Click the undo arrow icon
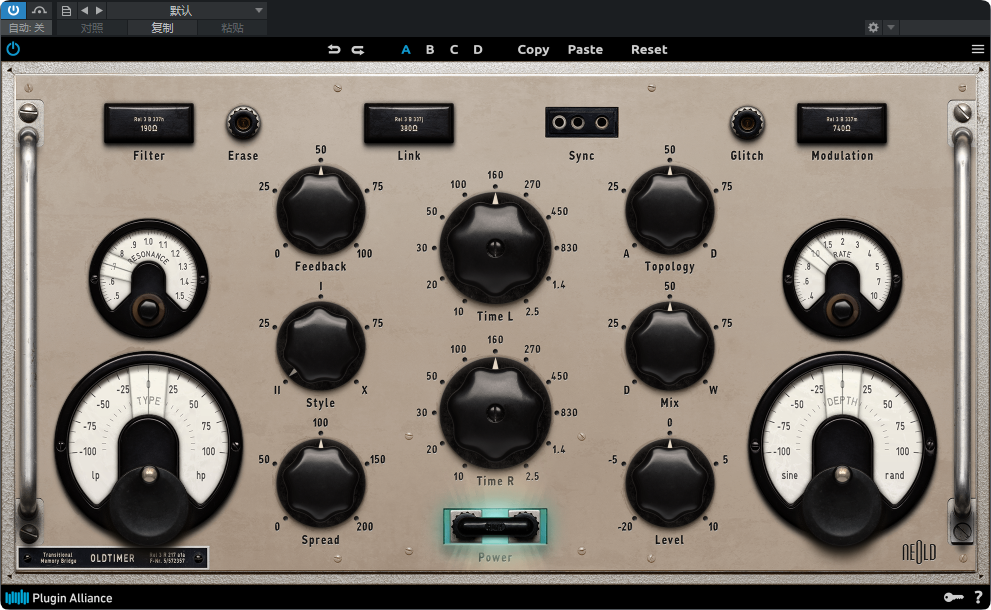 pos(334,49)
